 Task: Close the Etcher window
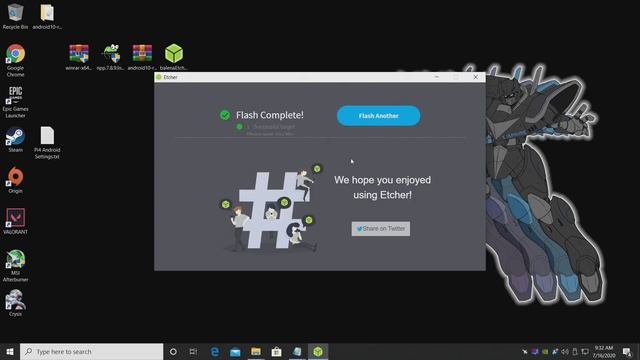(476, 77)
